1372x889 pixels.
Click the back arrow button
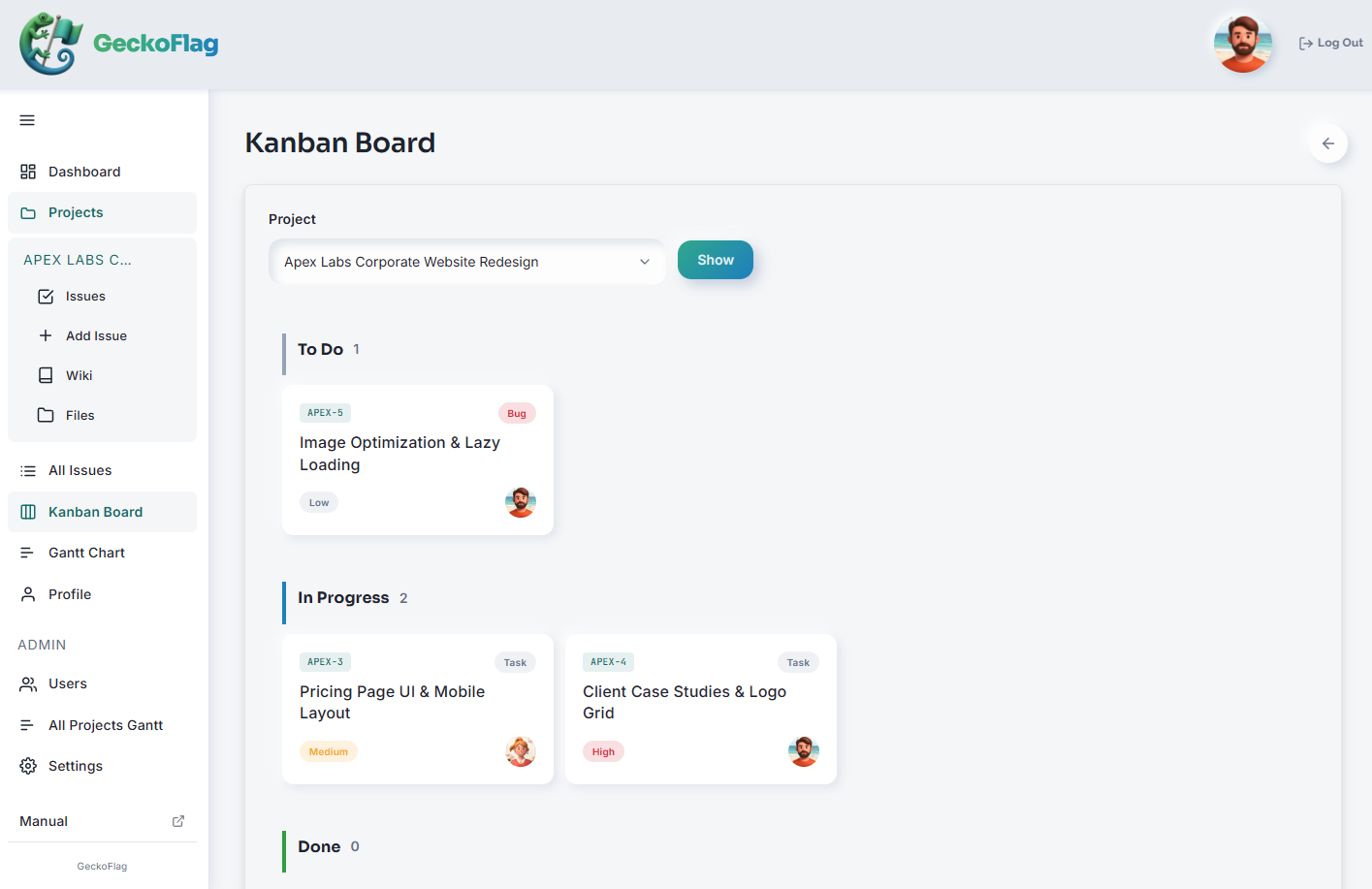pyautogui.click(x=1328, y=143)
